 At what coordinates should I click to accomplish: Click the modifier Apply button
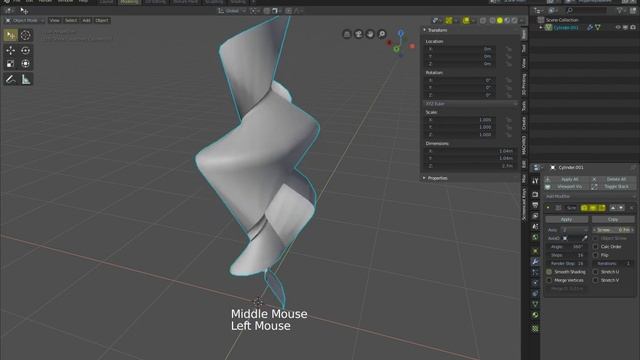[567, 220]
